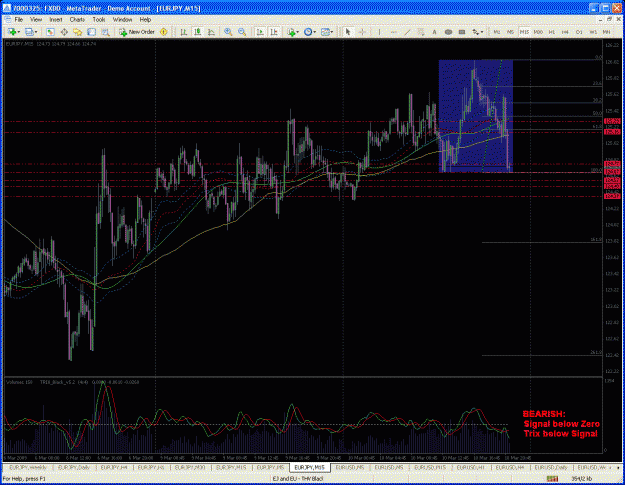Image resolution: width=625 pixels, height=485 pixels.
Task: Click the EJ and EU profile status
Action: coord(297,479)
